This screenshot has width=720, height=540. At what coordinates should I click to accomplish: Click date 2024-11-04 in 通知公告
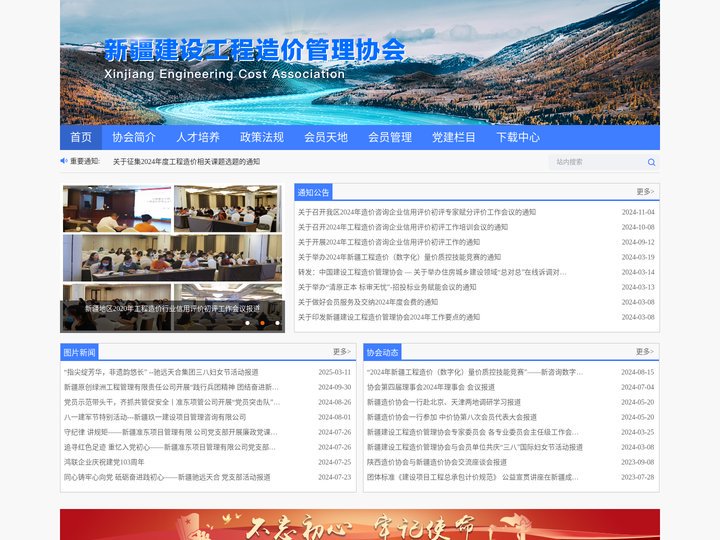(x=638, y=212)
